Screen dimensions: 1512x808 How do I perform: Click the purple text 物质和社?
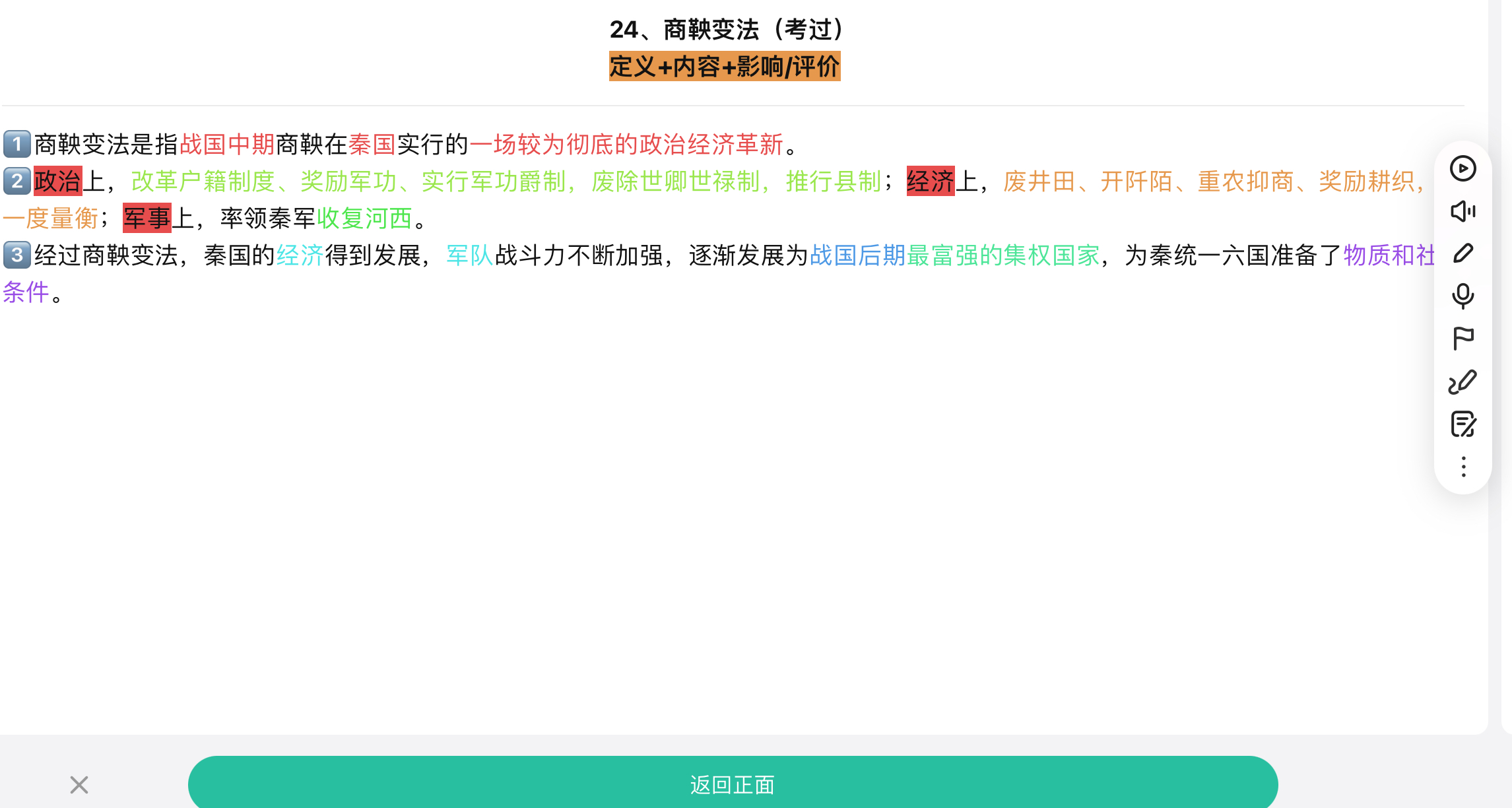1390,255
